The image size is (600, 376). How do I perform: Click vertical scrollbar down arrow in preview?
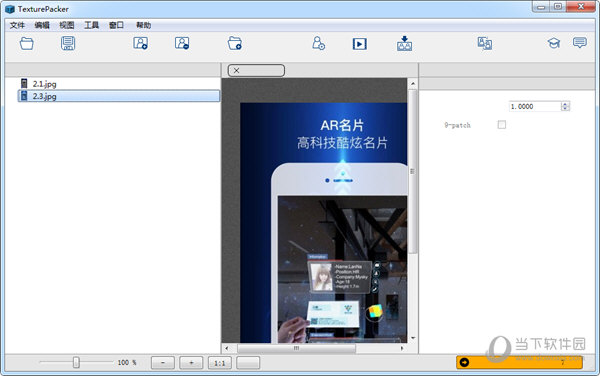[x=412, y=338]
